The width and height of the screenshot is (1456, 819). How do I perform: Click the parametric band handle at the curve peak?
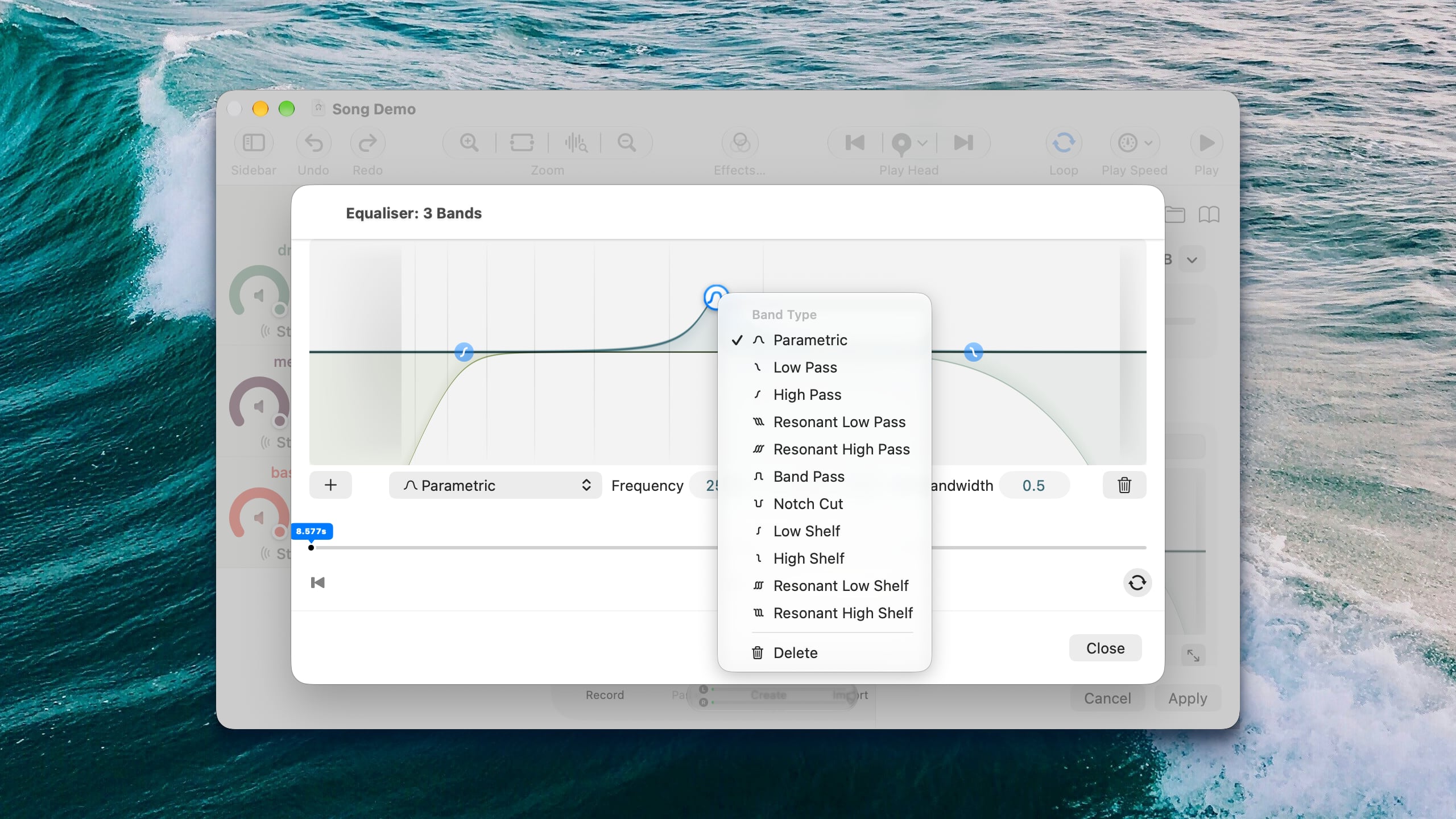pyautogui.click(x=715, y=297)
